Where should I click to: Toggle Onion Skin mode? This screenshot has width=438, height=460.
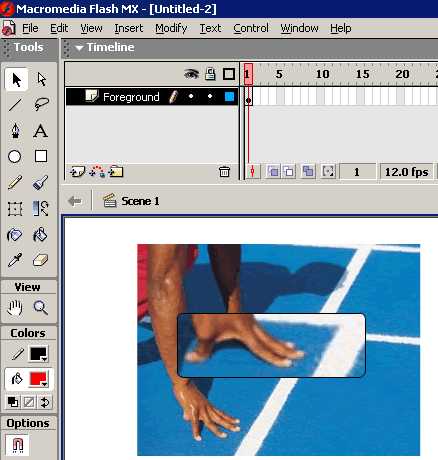(273, 172)
